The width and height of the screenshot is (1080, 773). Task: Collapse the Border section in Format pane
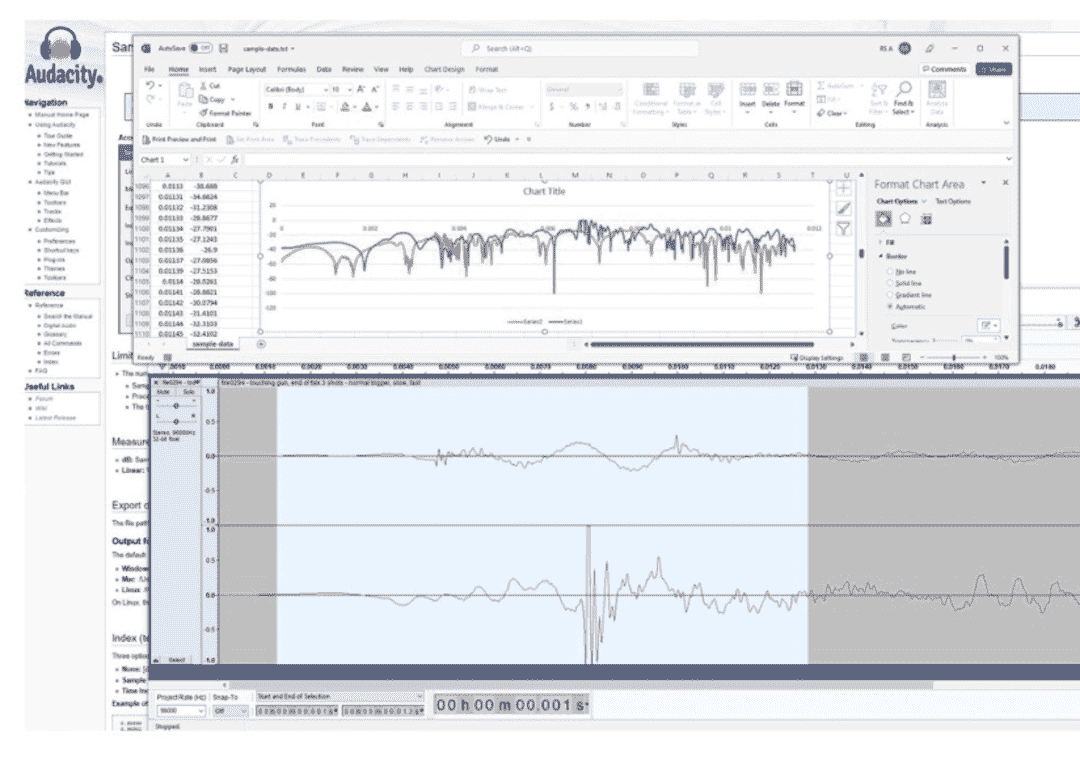tap(881, 256)
